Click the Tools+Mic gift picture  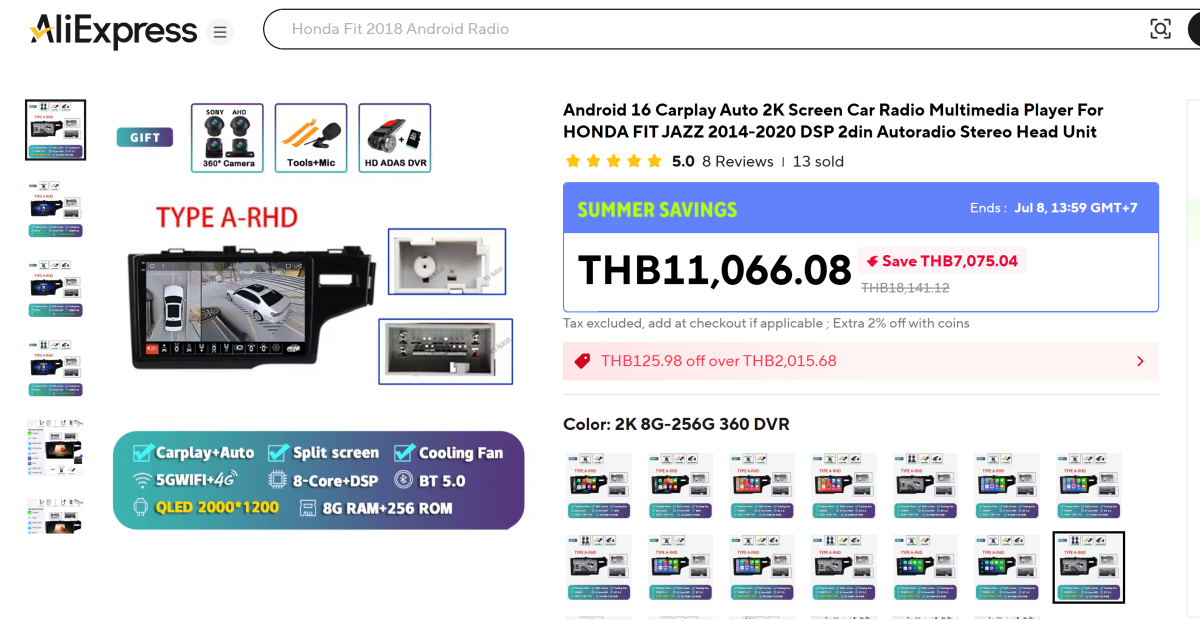pyautogui.click(x=311, y=138)
